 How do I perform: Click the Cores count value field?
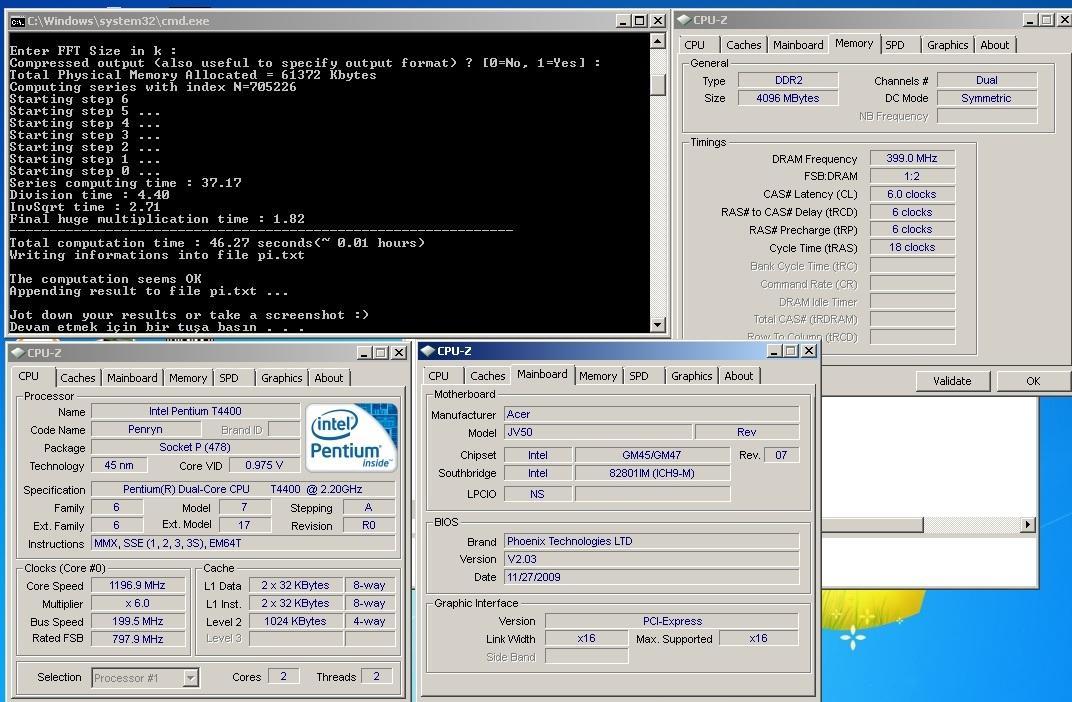click(284, 676)
